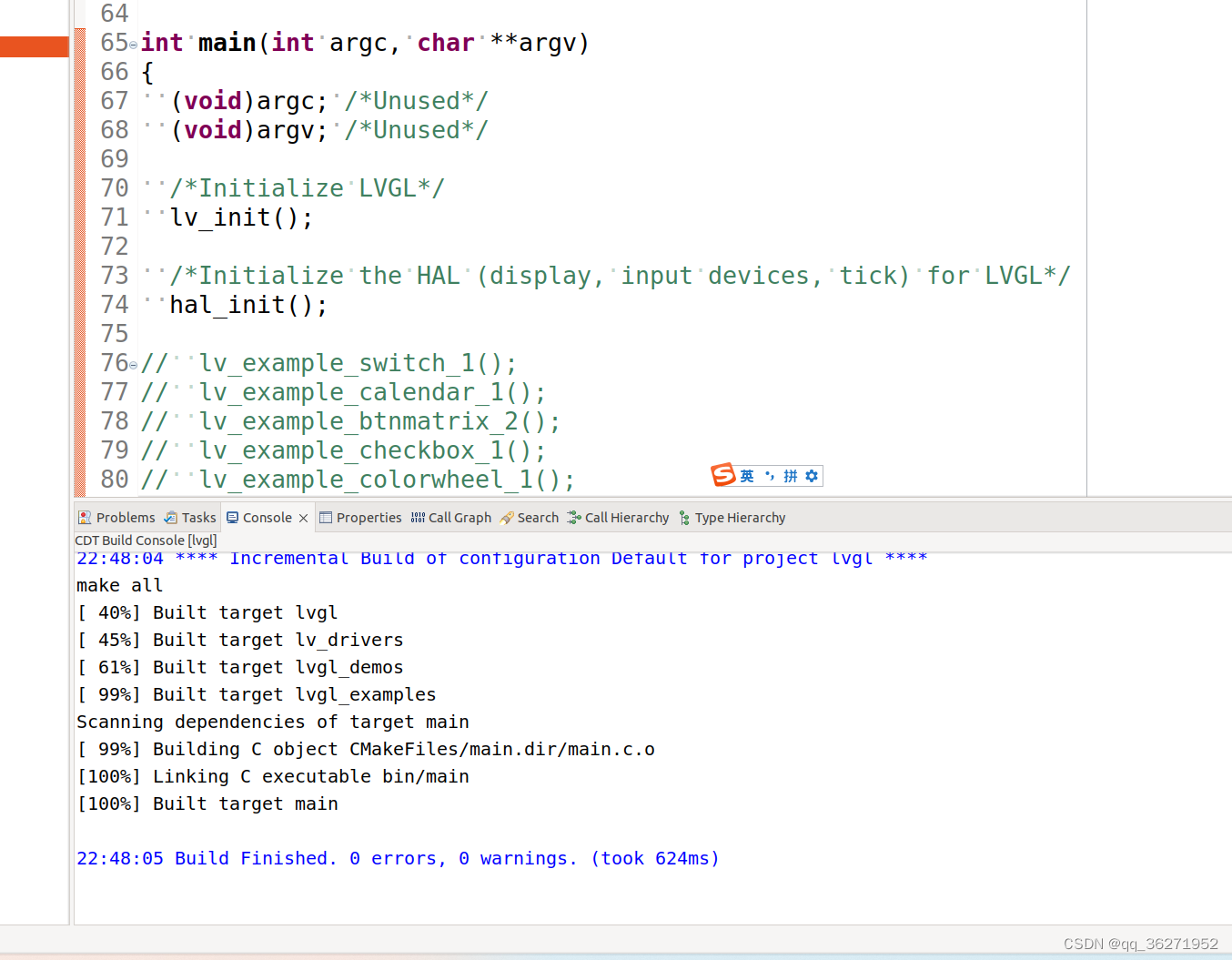Collapse the comment block fold marker at line 76

(134, 364)
